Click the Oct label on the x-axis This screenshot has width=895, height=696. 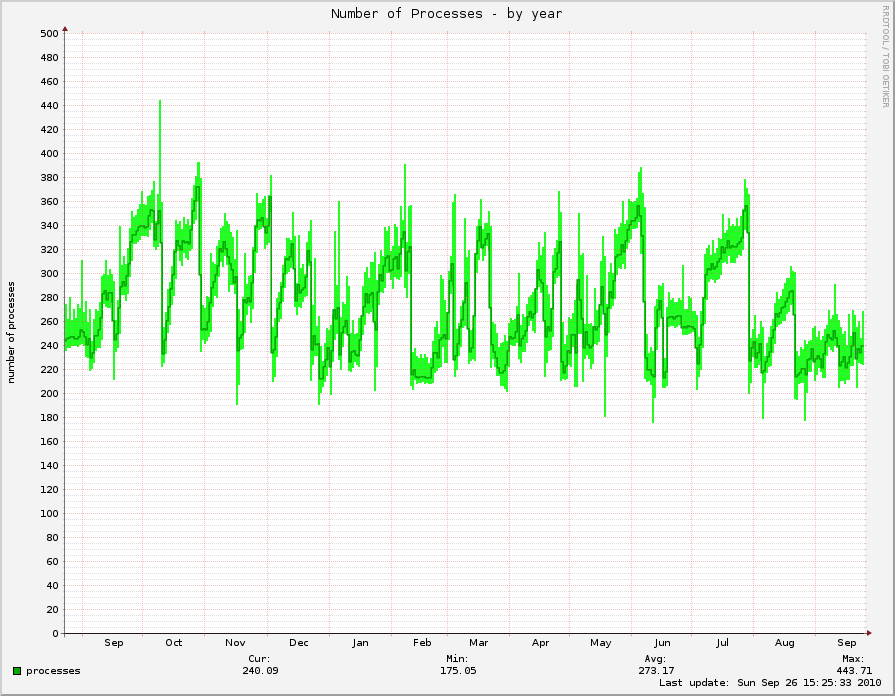pyautogui.click(x=174, y=642)
